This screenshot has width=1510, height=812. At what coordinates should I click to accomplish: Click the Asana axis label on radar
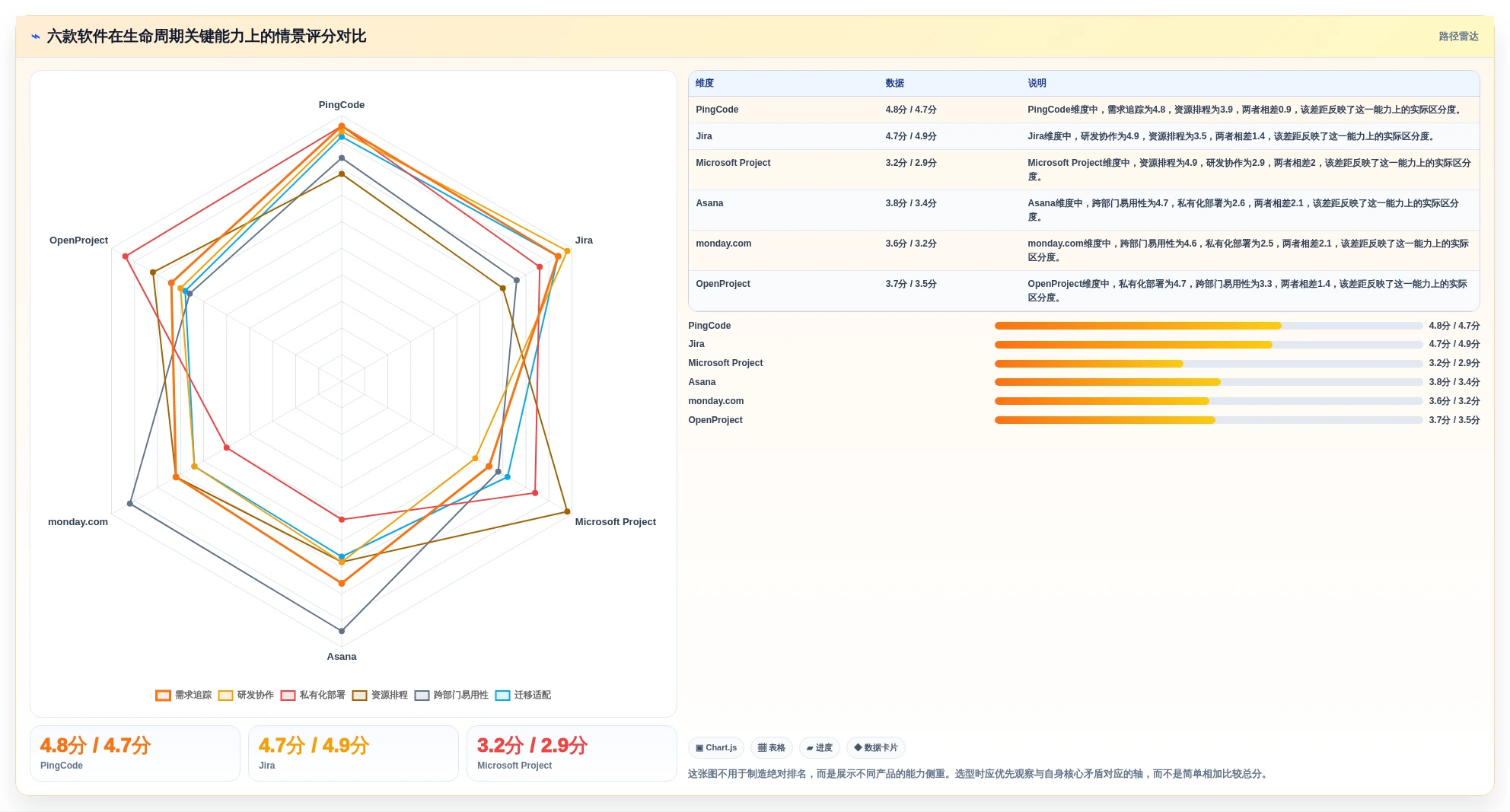(342, 657)
